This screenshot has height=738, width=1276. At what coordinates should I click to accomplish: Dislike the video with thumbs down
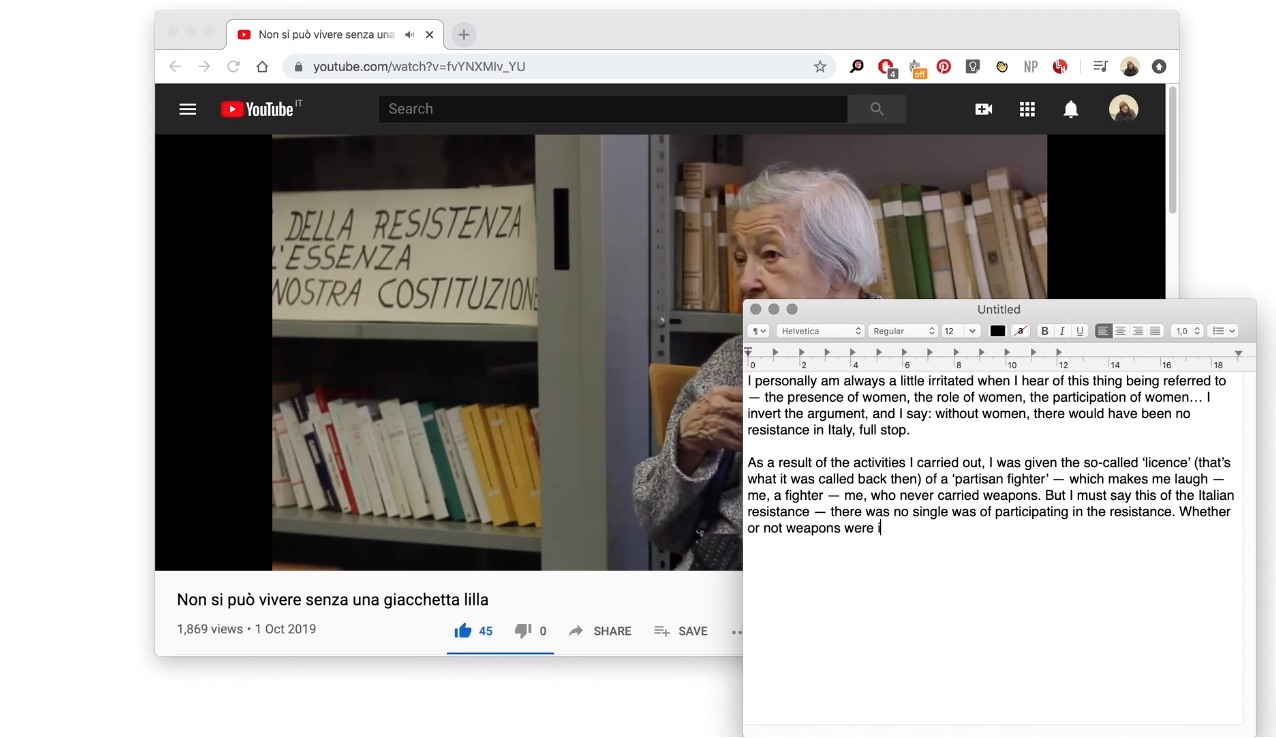522,631
